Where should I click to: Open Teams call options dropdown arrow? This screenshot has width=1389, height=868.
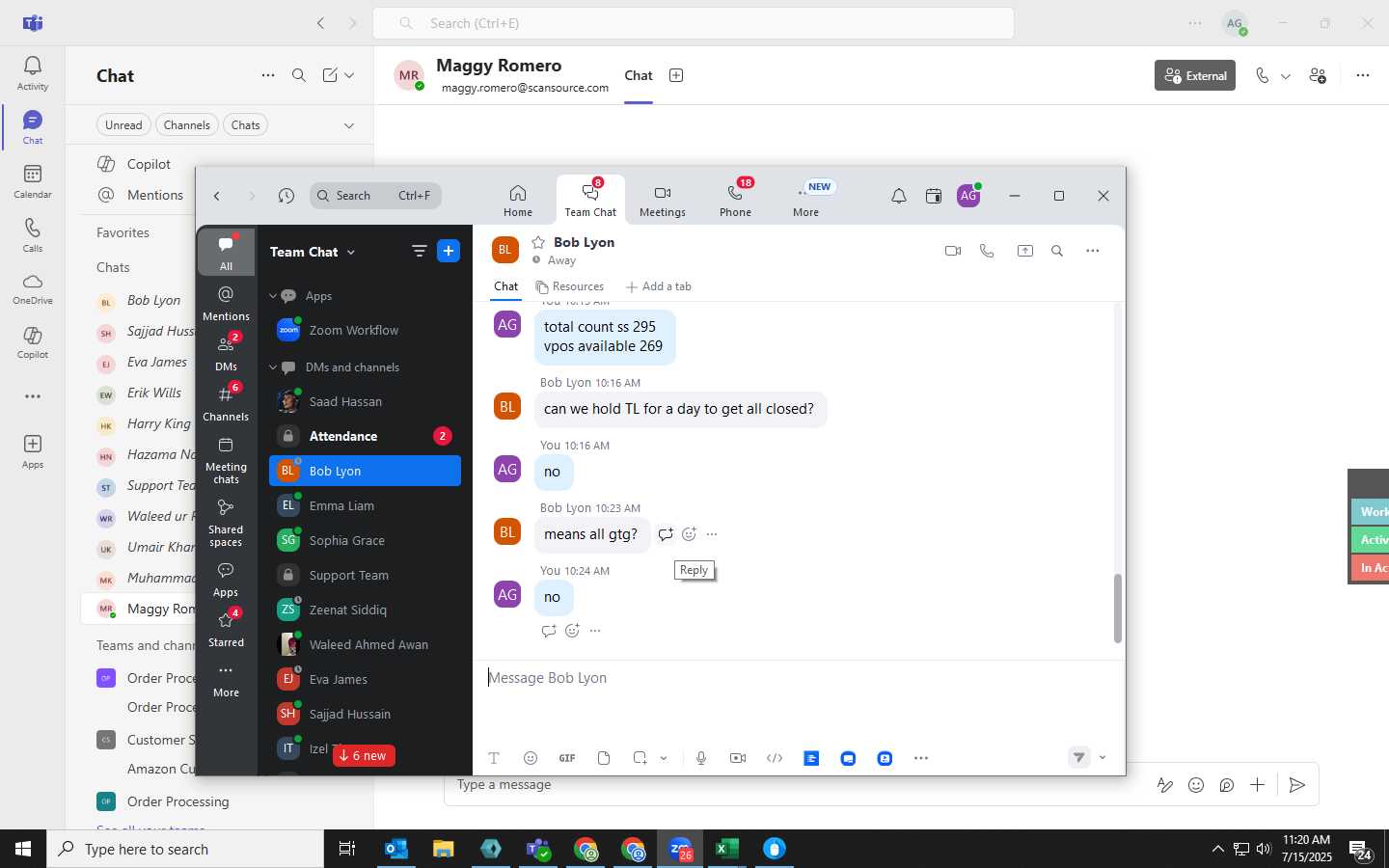pos(1286,76)
